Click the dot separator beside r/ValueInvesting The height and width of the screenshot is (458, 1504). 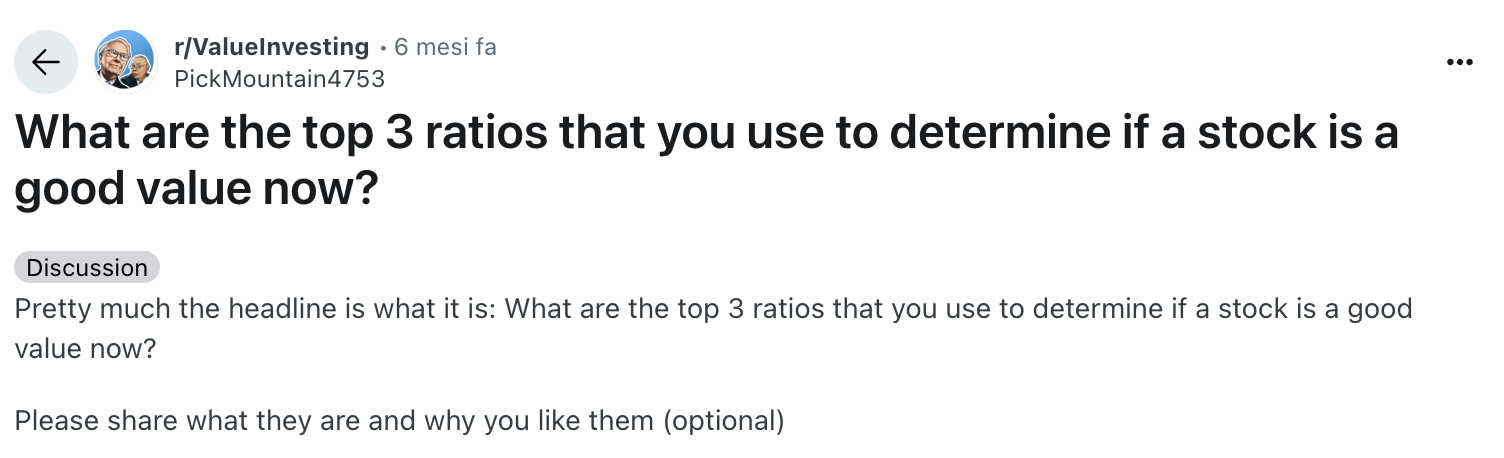pos(382,47)
